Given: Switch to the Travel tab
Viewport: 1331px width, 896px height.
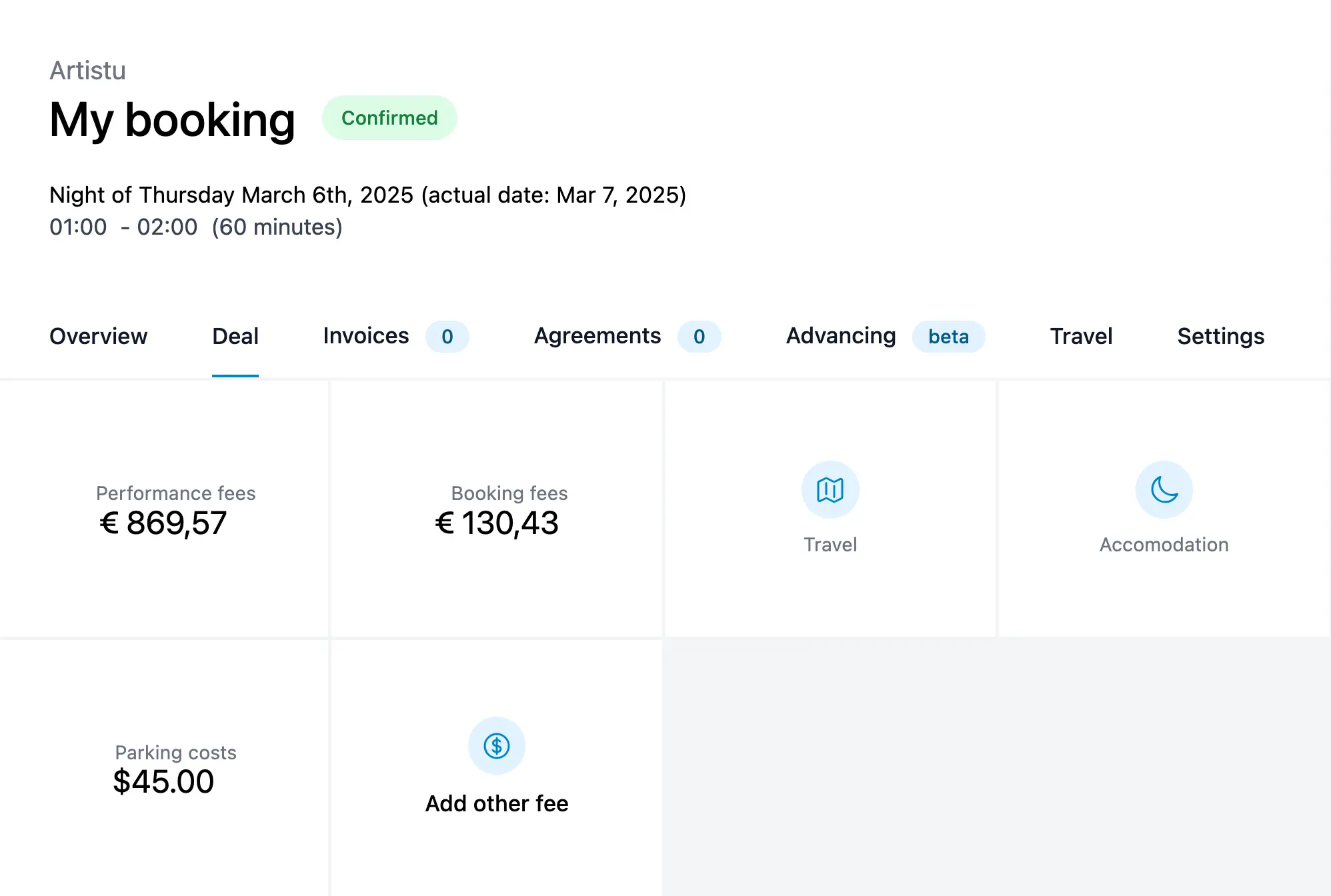Looking at the screenshot, I should point(1080,336).
